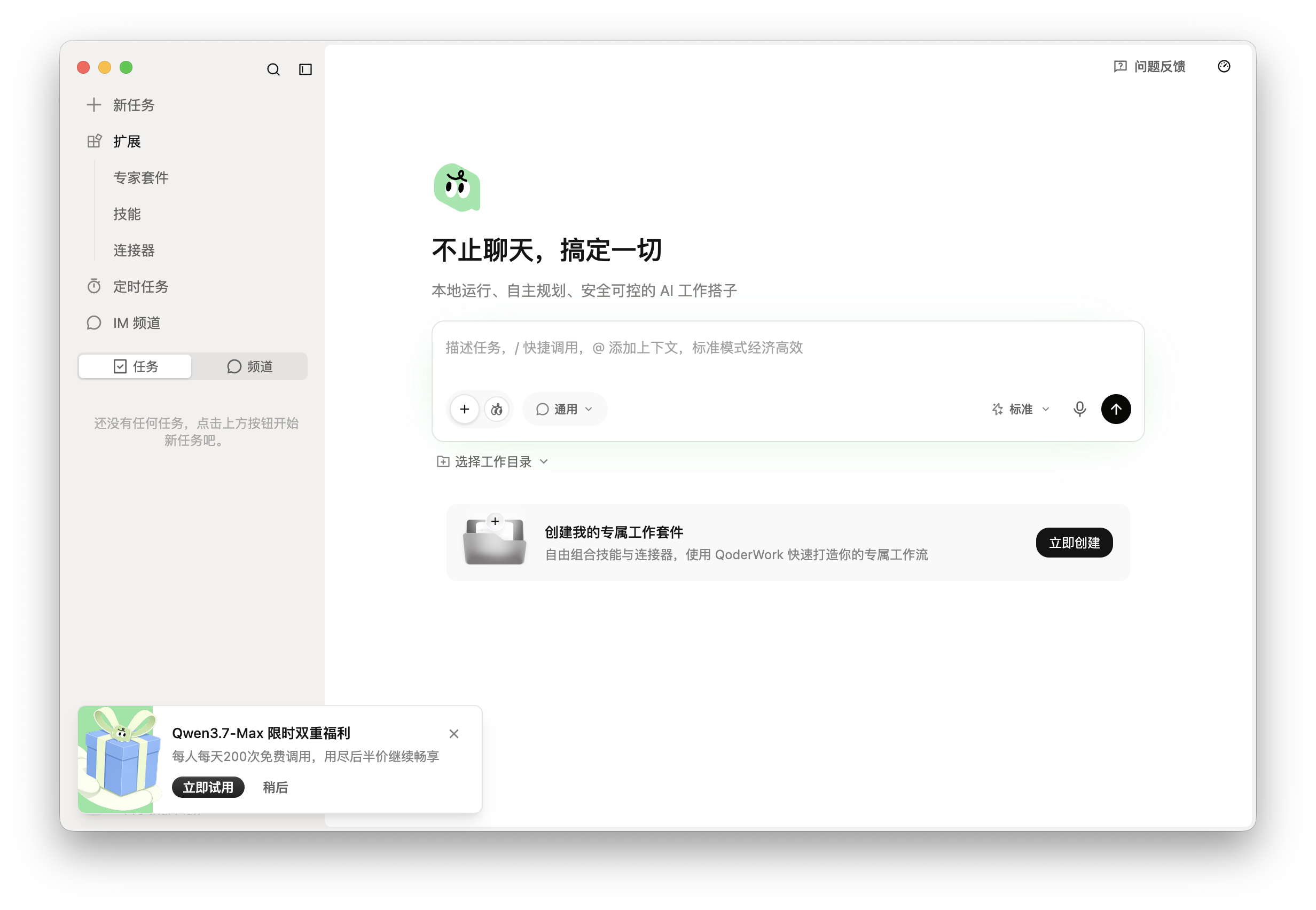Viewport: 1316px width, 910px height.
Task: Click 问题反馈 feedback button
Action: tap(1149, 67)
